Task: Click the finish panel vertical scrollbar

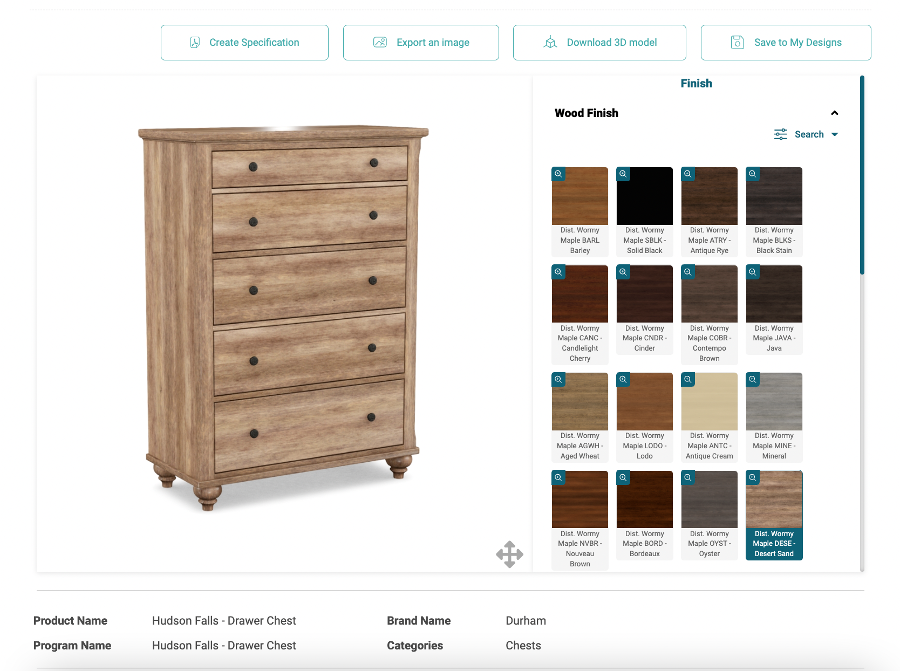Action: pos(862,175)
